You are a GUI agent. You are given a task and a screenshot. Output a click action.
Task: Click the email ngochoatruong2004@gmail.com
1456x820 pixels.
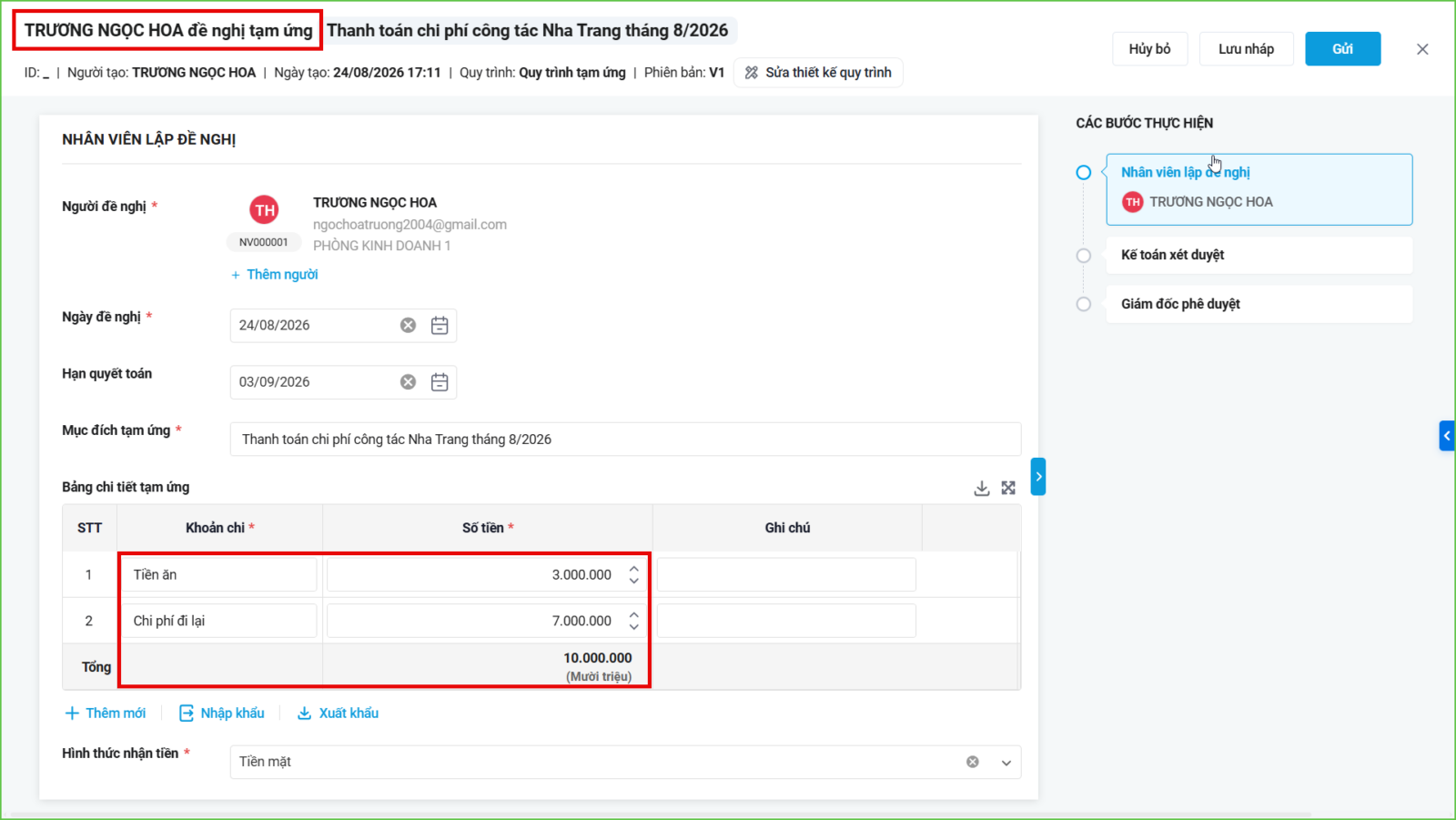point(409,225)
